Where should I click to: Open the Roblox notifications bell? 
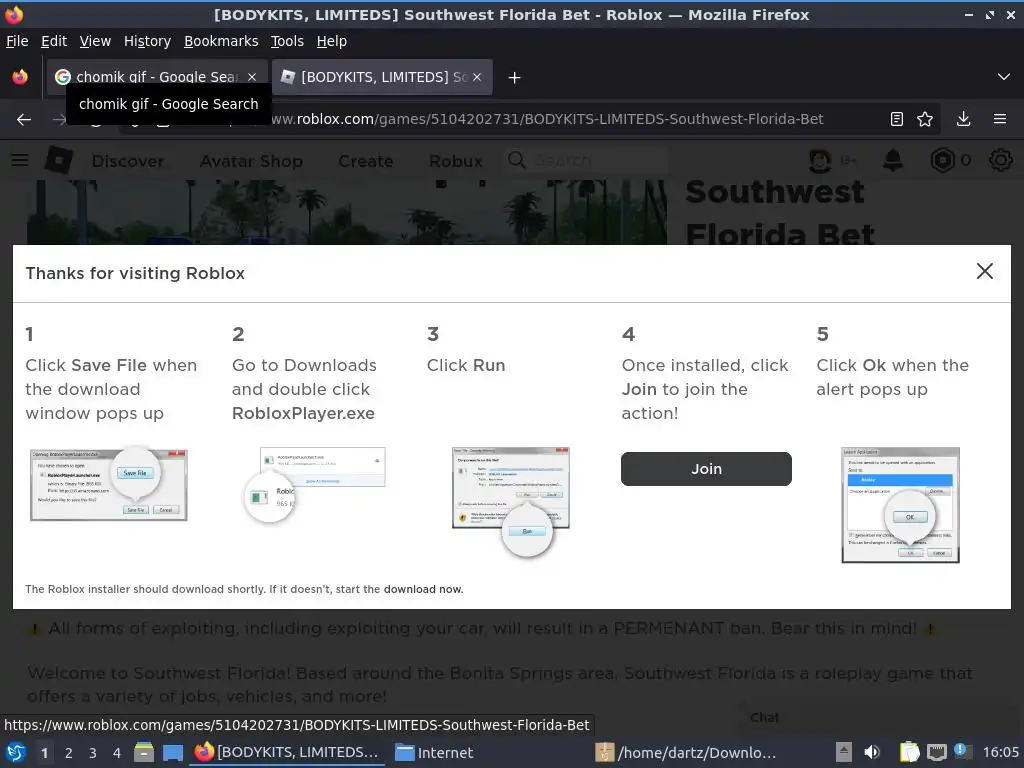pyautogui.click(x=893, y=160)
